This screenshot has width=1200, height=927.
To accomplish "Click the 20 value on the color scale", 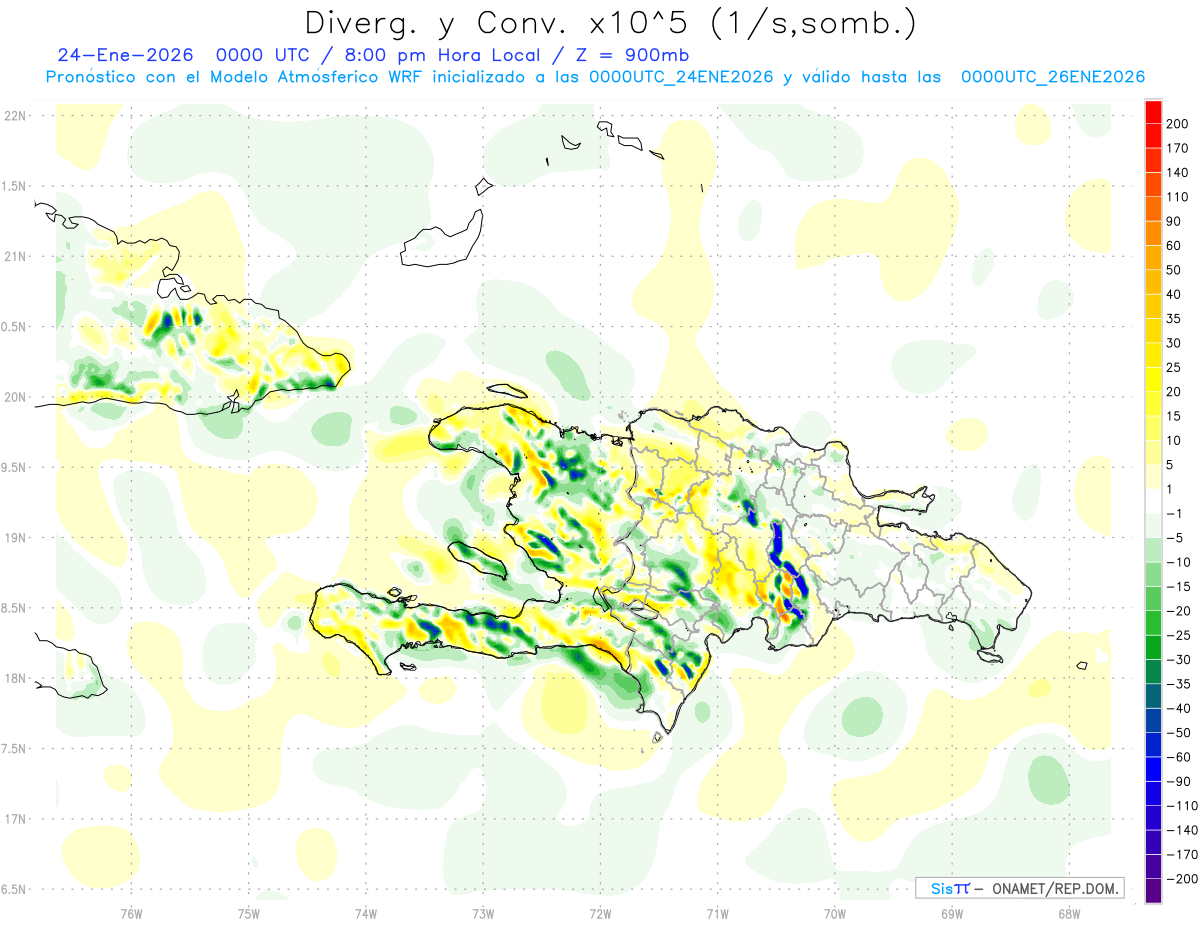I will pyautogui.click(x=1174, y=392).
